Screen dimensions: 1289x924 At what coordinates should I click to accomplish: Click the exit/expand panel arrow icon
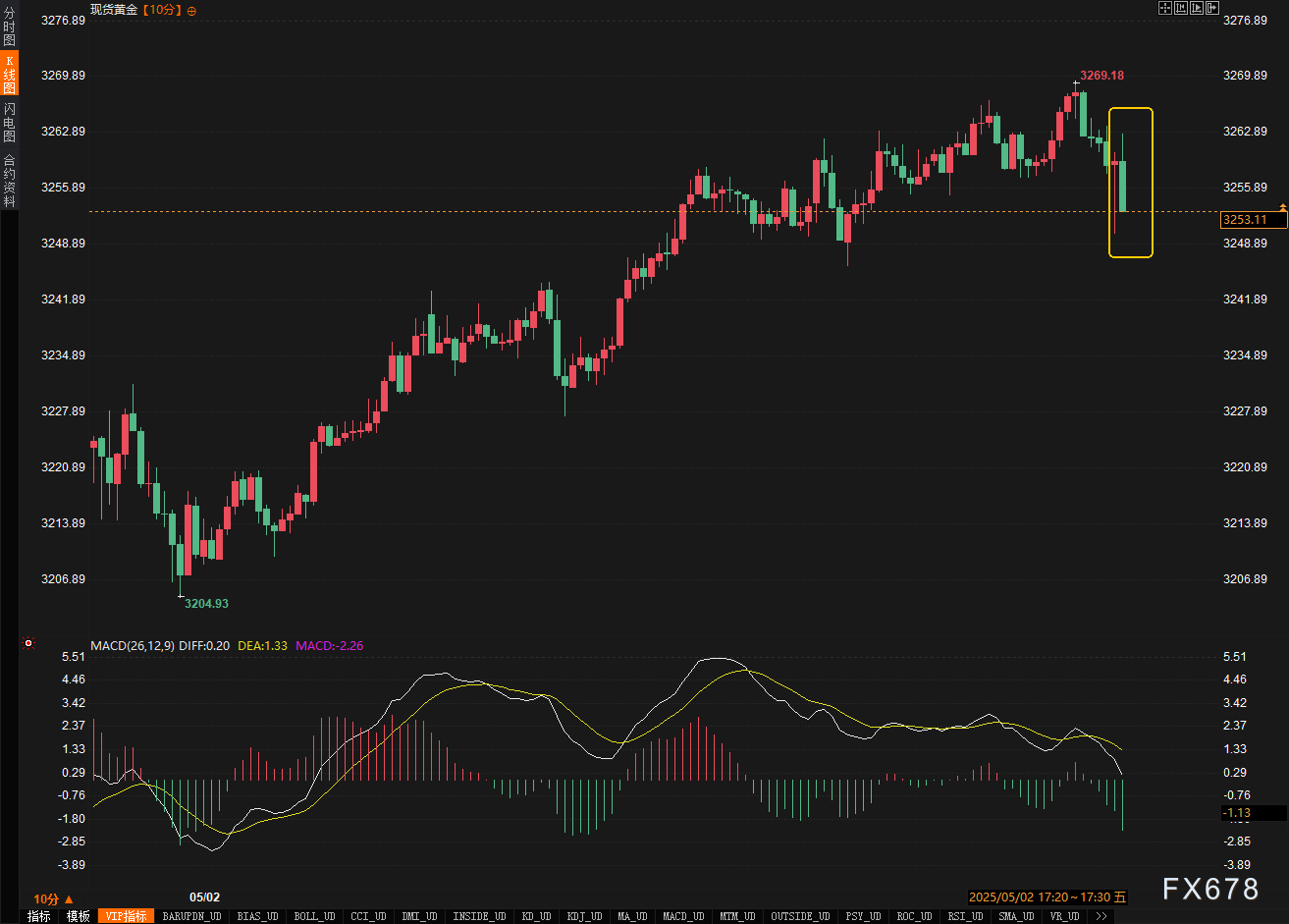pyautogui.click(x=1211, y=8)
